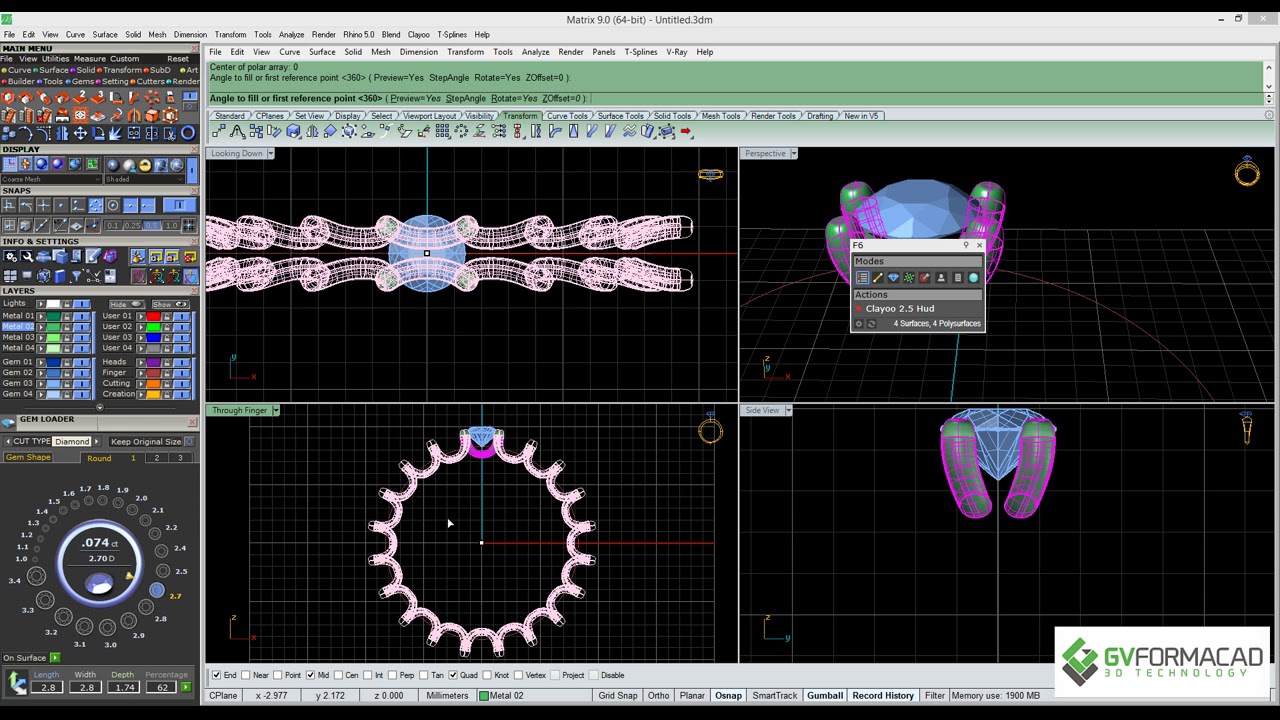1280x720 pixels.
Task: Open the Coarse Mesh dropdown
Action: 50,179
